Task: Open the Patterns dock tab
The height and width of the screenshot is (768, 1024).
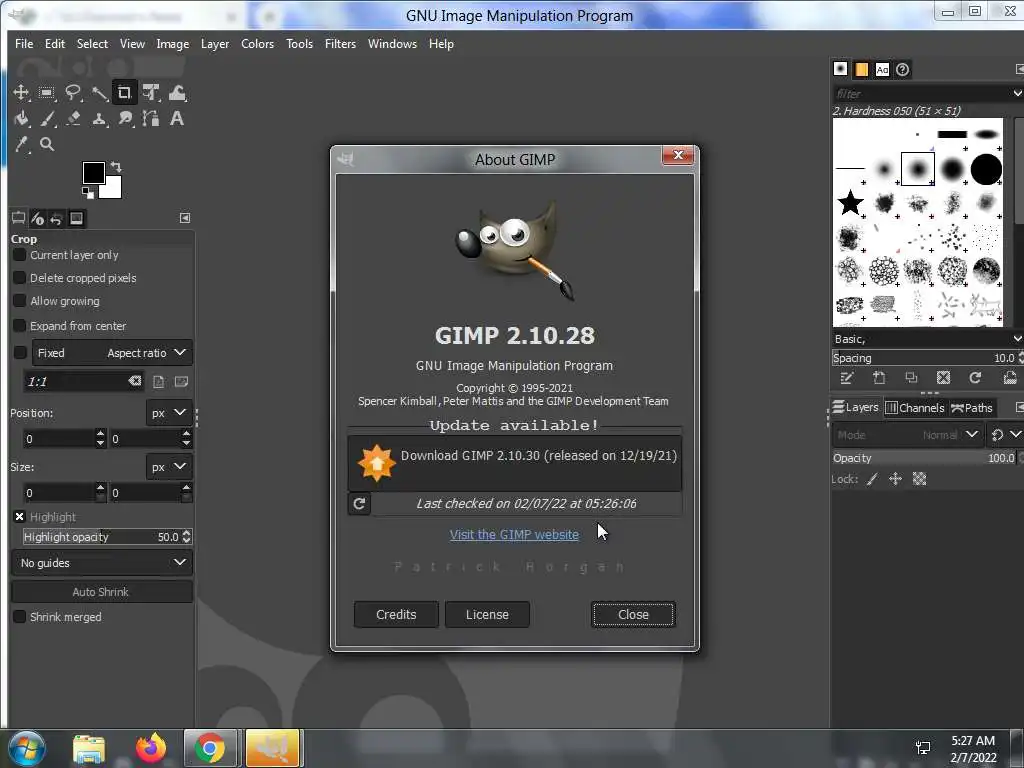Action: [861, 69]
